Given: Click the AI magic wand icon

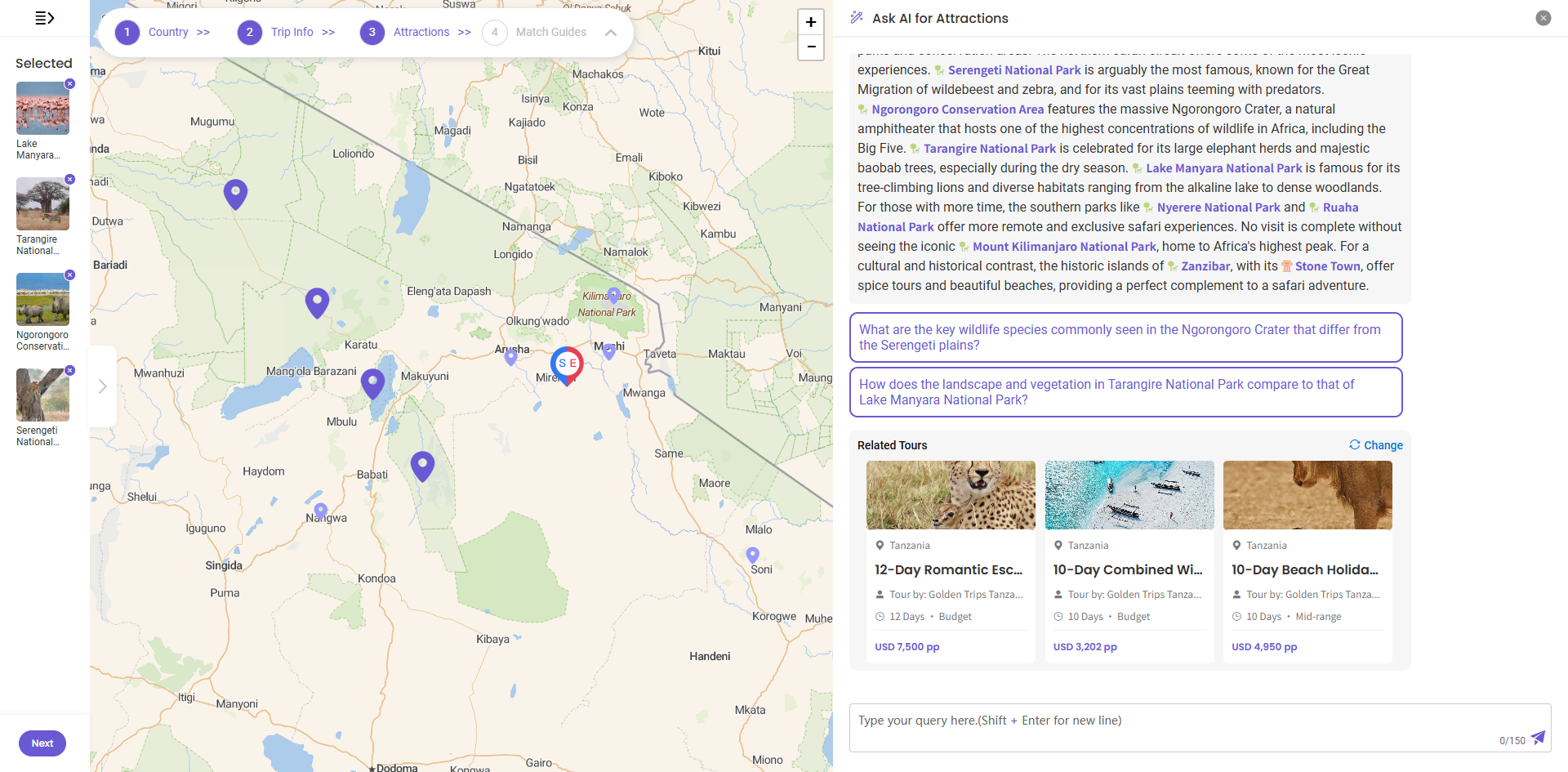Looking at the screenshot, I should coord(857,17).
